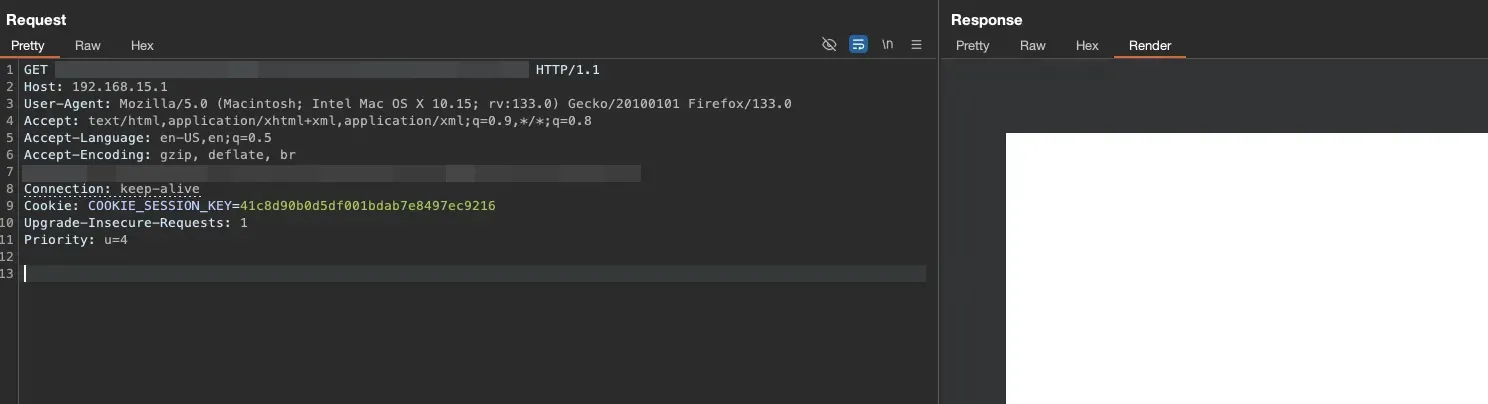Click the empty line 13 in request editor
The width and height of the screenshot is (1488, 404).
point(475,274)
